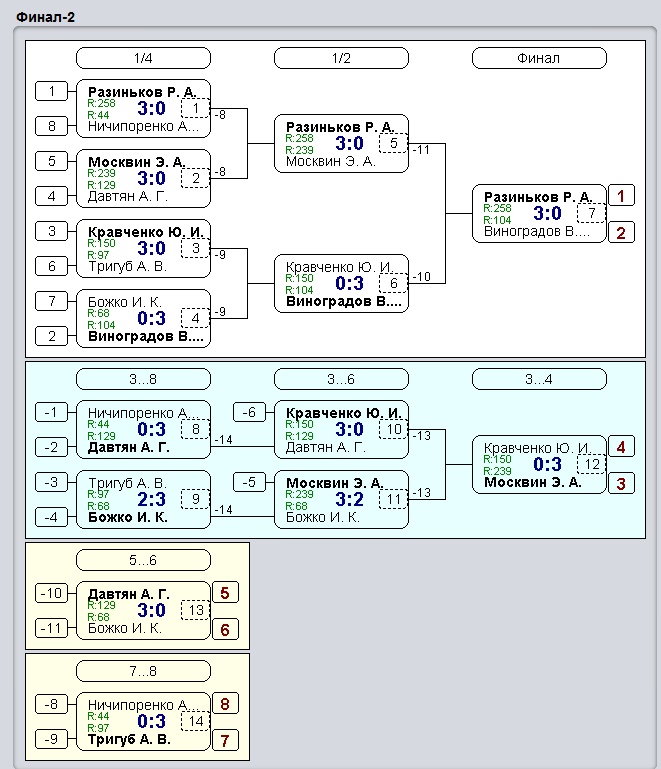
Task: Click the -4 loser slot box
Action: click(51, 517)
